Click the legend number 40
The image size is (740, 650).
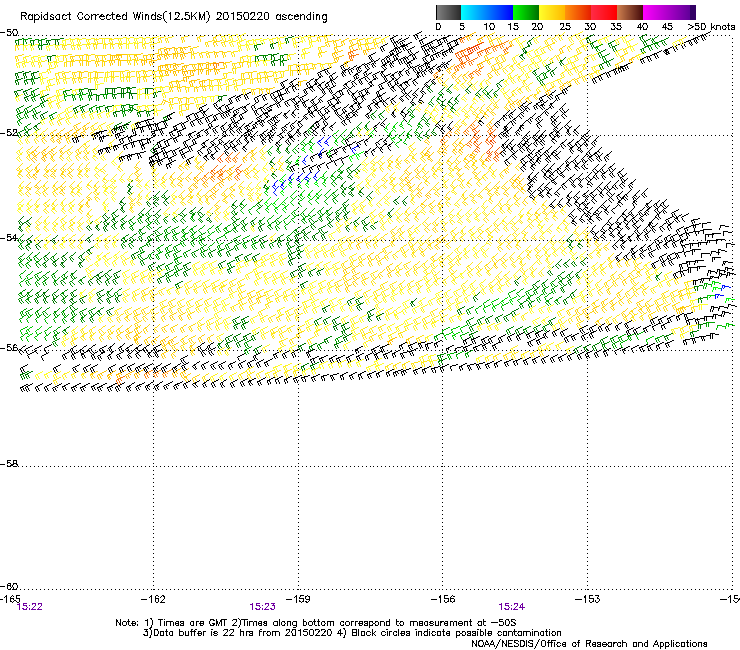(642, 27)
